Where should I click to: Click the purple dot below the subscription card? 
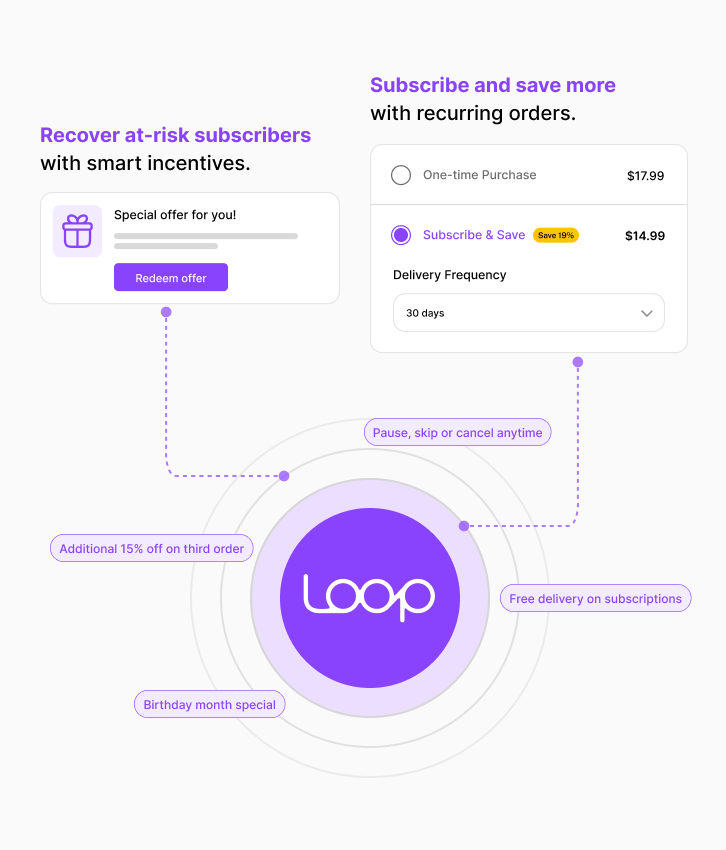578,362
